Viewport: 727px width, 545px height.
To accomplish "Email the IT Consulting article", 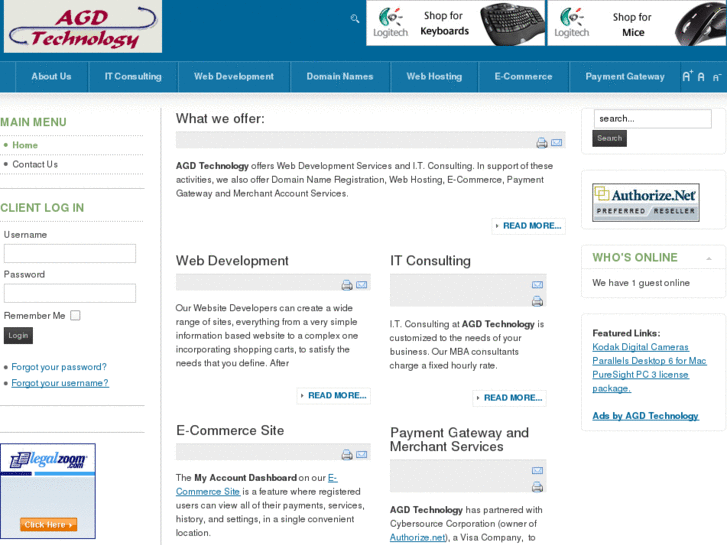I will [x=537, y=284].
